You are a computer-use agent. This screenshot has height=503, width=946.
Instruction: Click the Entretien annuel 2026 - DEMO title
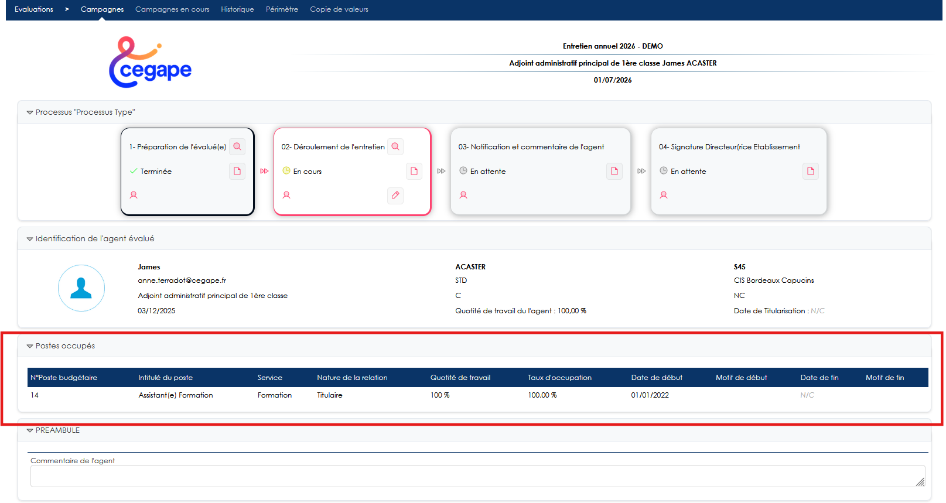[x=612, y=46]
